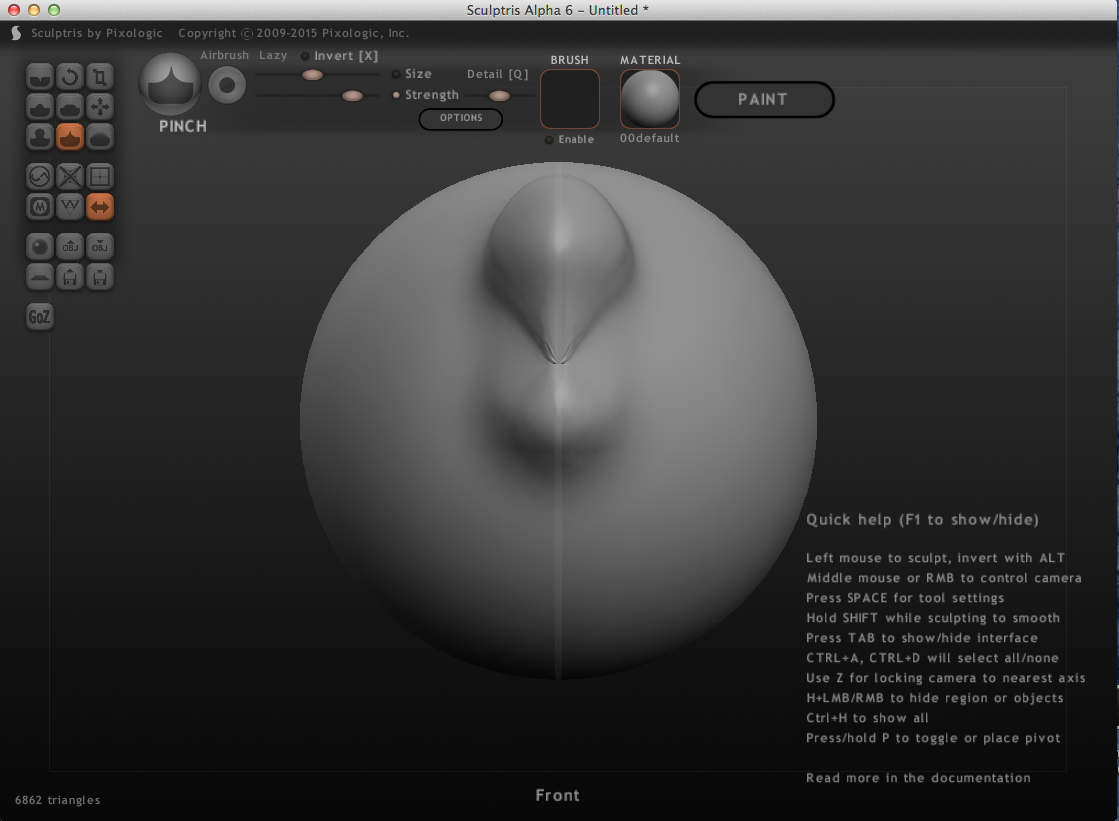Click the PINCH tool name label
Screen dimensions: 1119x821
pyautogui.click(x=183, y=126)
